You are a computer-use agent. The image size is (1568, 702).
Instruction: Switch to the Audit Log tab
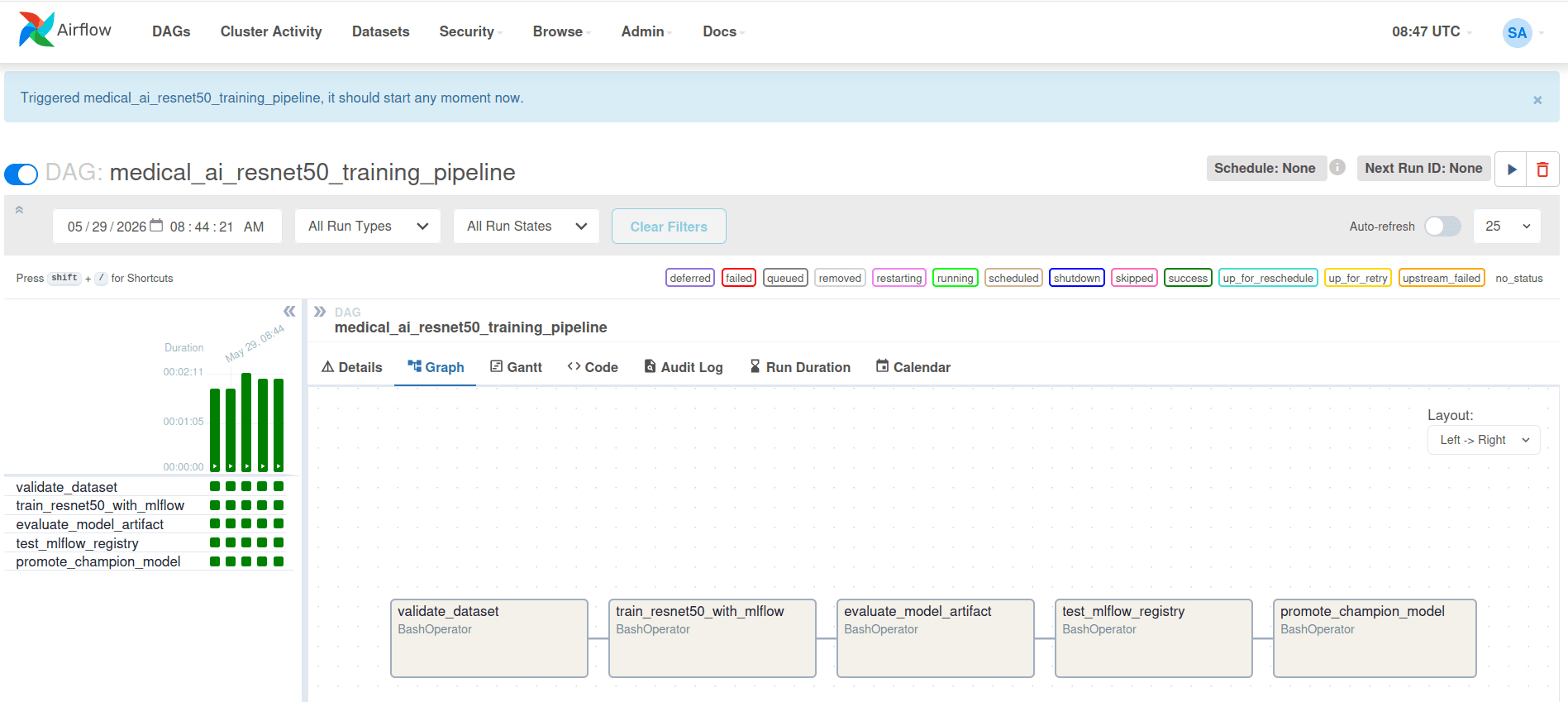coord(684,367)
